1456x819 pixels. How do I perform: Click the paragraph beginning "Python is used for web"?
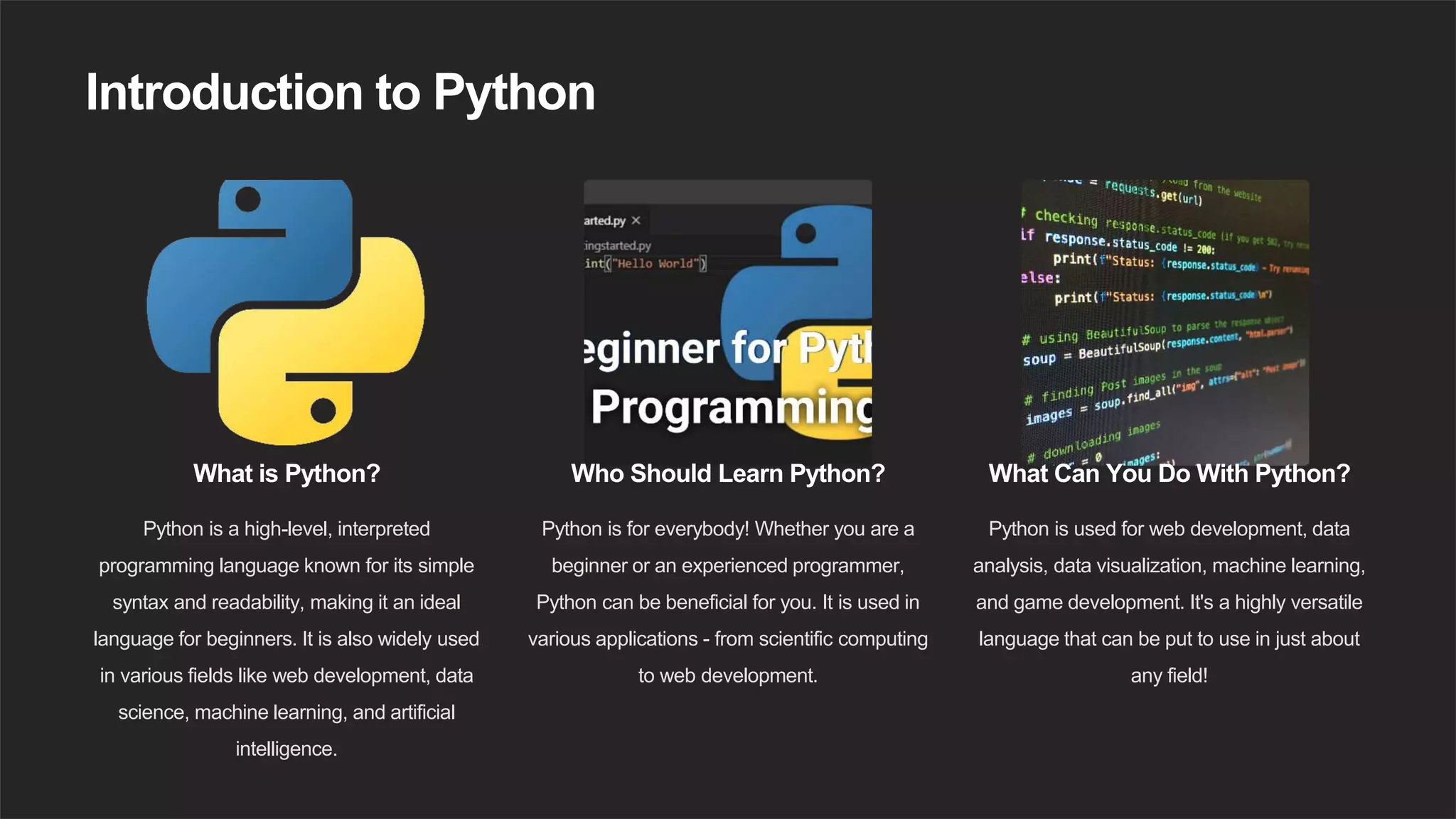point(1169,602)
